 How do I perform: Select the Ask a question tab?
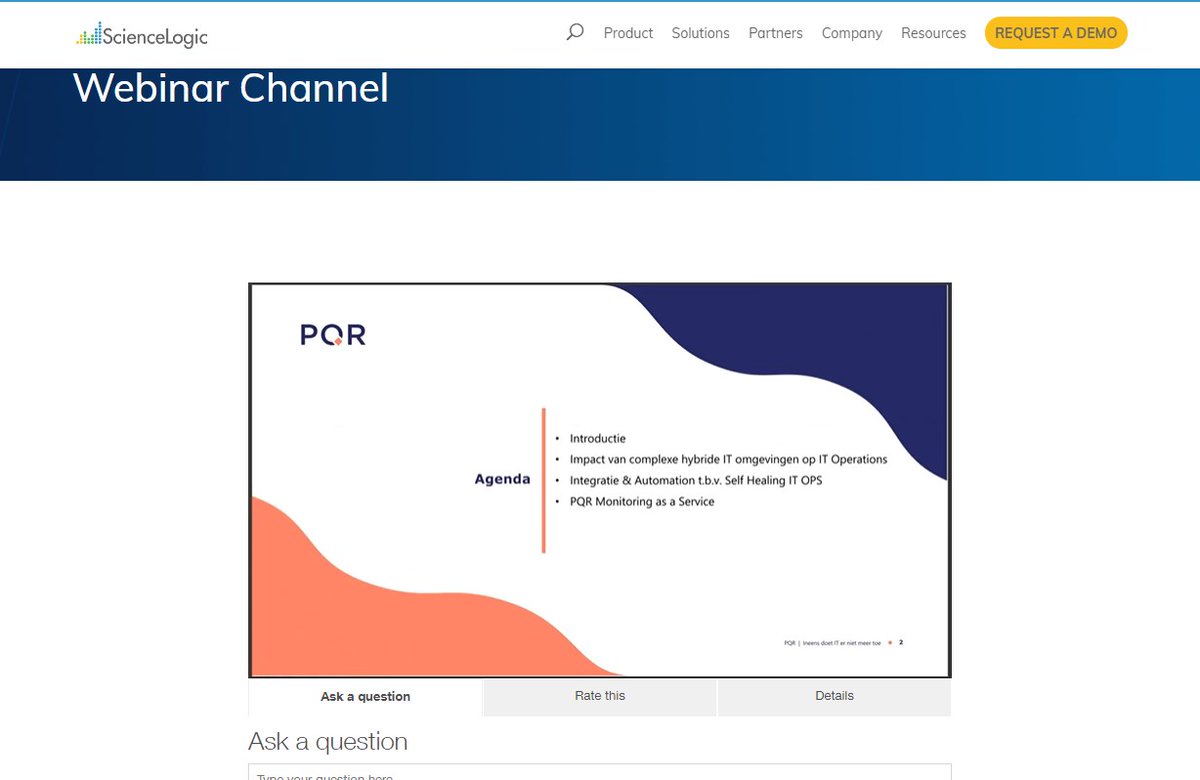364,696
